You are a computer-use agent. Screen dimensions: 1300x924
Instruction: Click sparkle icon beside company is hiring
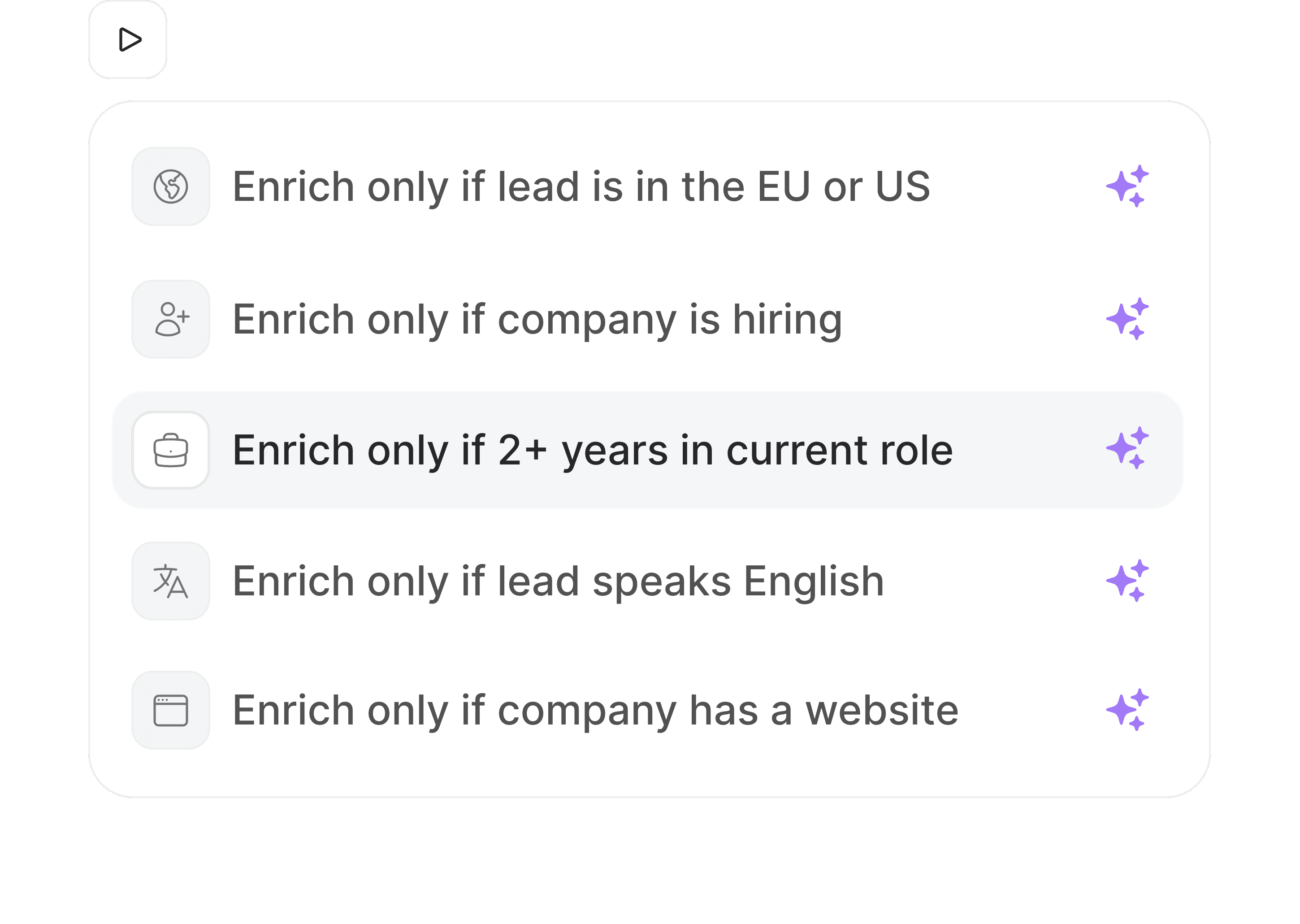pos(1127,319)
